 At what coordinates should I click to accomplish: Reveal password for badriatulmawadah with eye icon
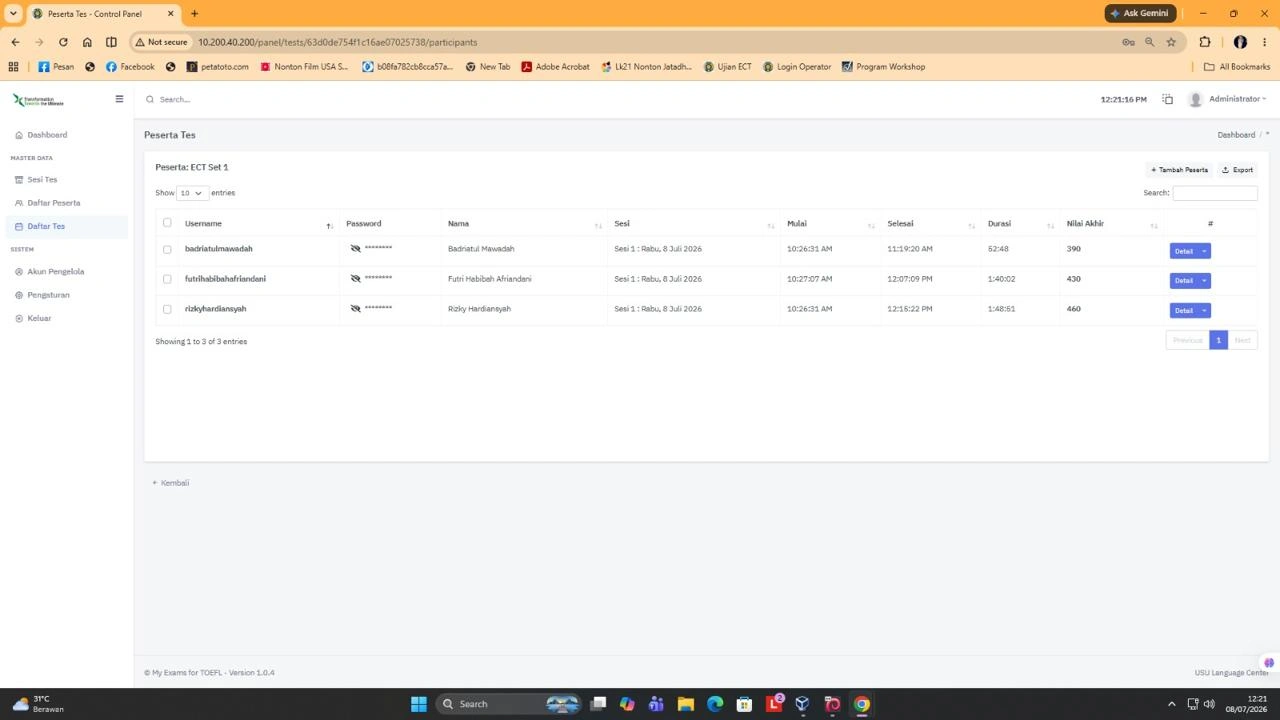point(355,249)
